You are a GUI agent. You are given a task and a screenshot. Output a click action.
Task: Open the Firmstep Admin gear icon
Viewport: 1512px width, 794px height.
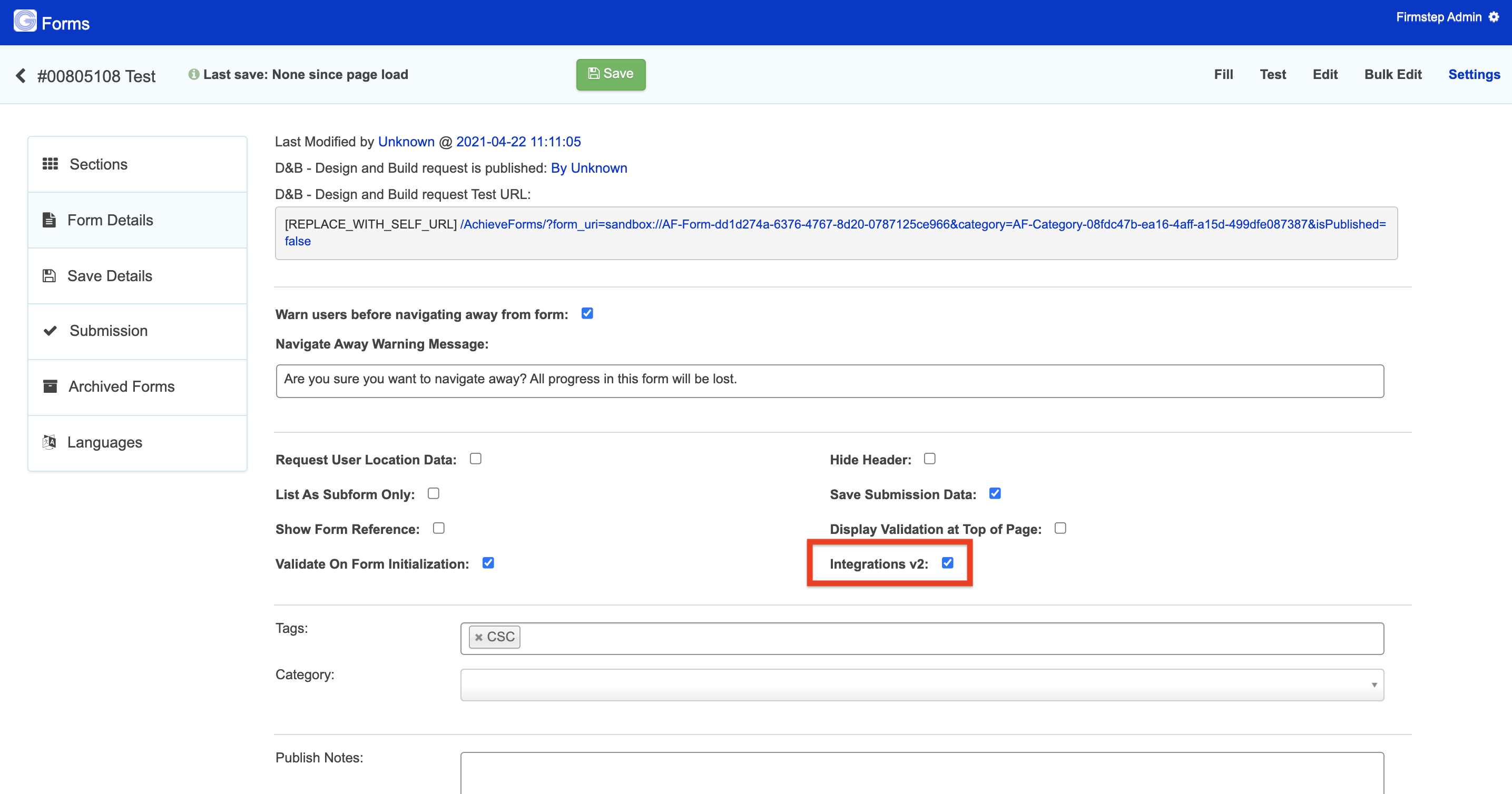[x=1494, y=17]
